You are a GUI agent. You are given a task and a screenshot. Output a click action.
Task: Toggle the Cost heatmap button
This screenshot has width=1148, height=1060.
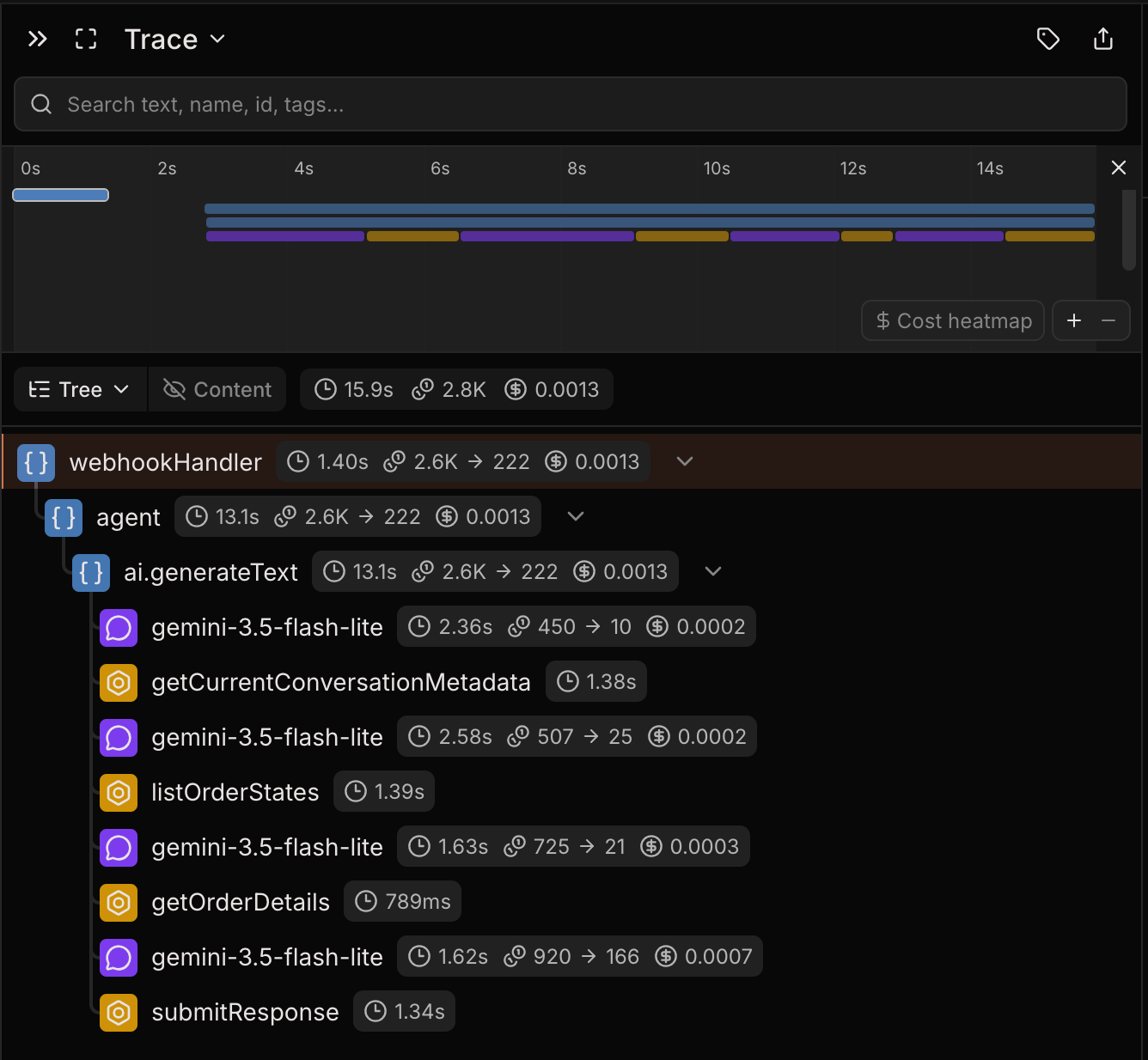point(953,320)
